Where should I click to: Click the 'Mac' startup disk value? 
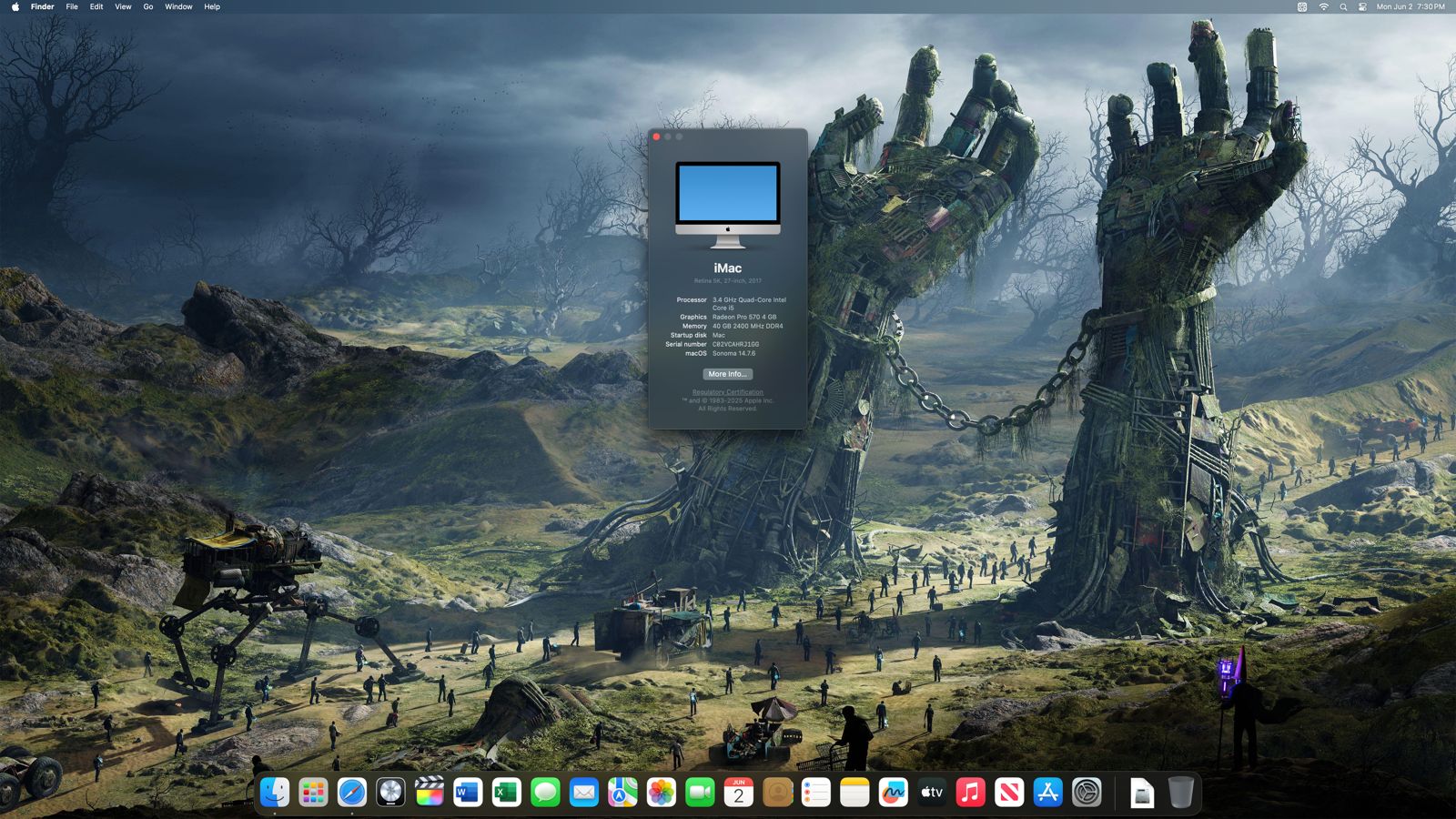click(719, 335)
